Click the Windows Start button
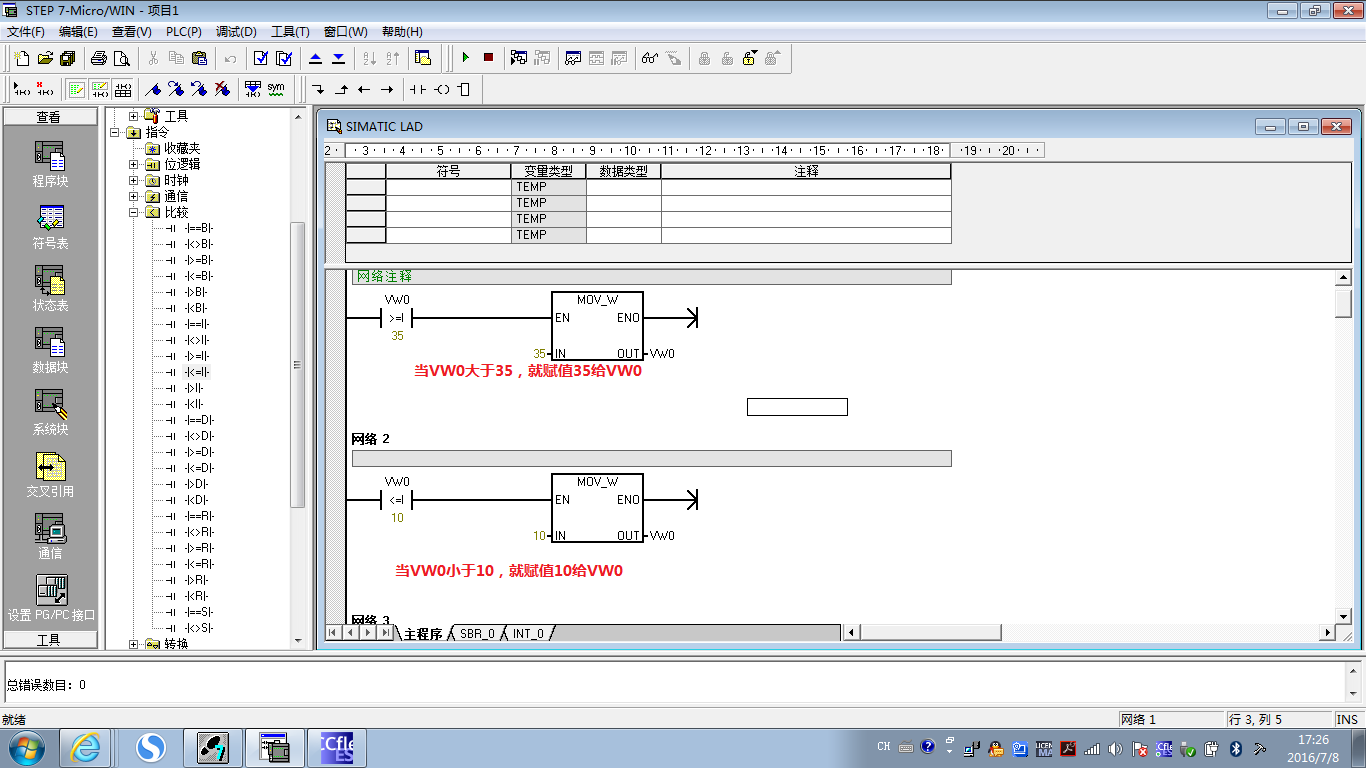This screenshot has width=1366, height=768. pos(26,748)
